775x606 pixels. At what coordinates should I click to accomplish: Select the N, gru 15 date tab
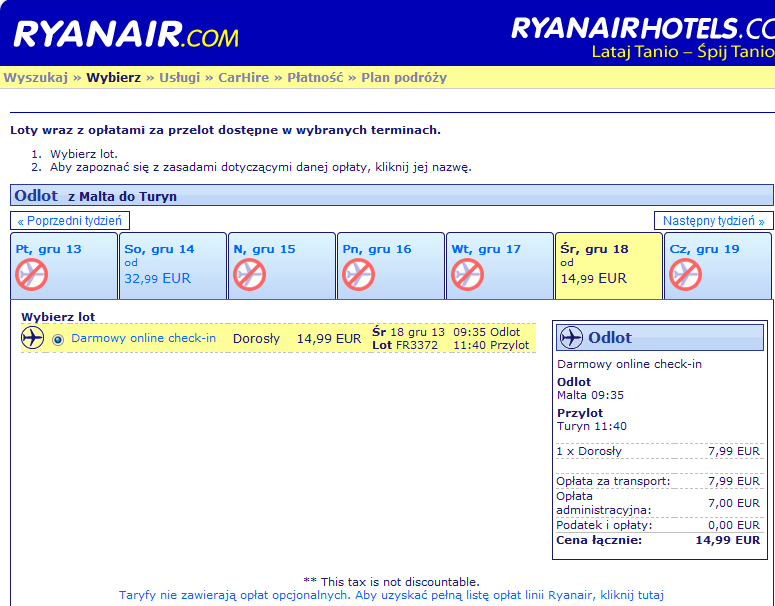point(282,266)
